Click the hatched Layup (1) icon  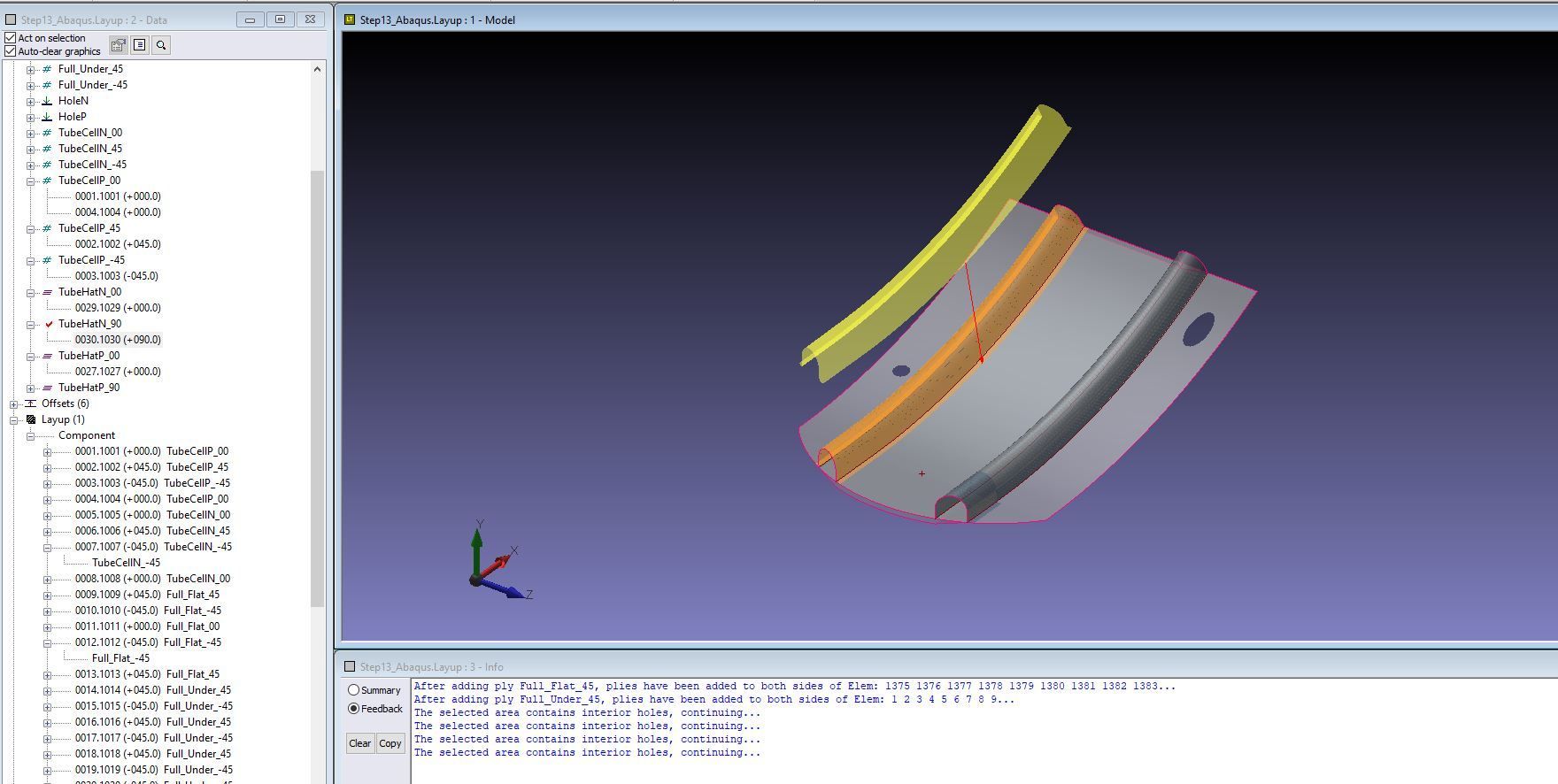point(31,419)
